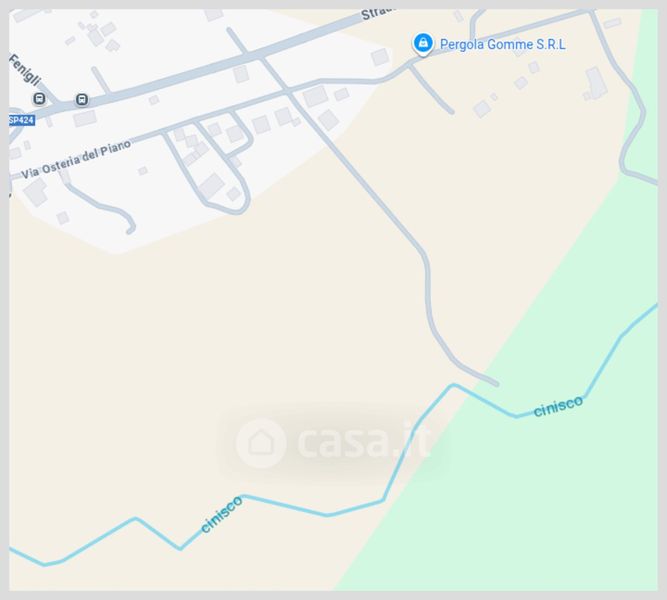667x600 pixels.
Task: Click the Pergola Gomme shopping pin icon
Action: [x=423, y=43]
